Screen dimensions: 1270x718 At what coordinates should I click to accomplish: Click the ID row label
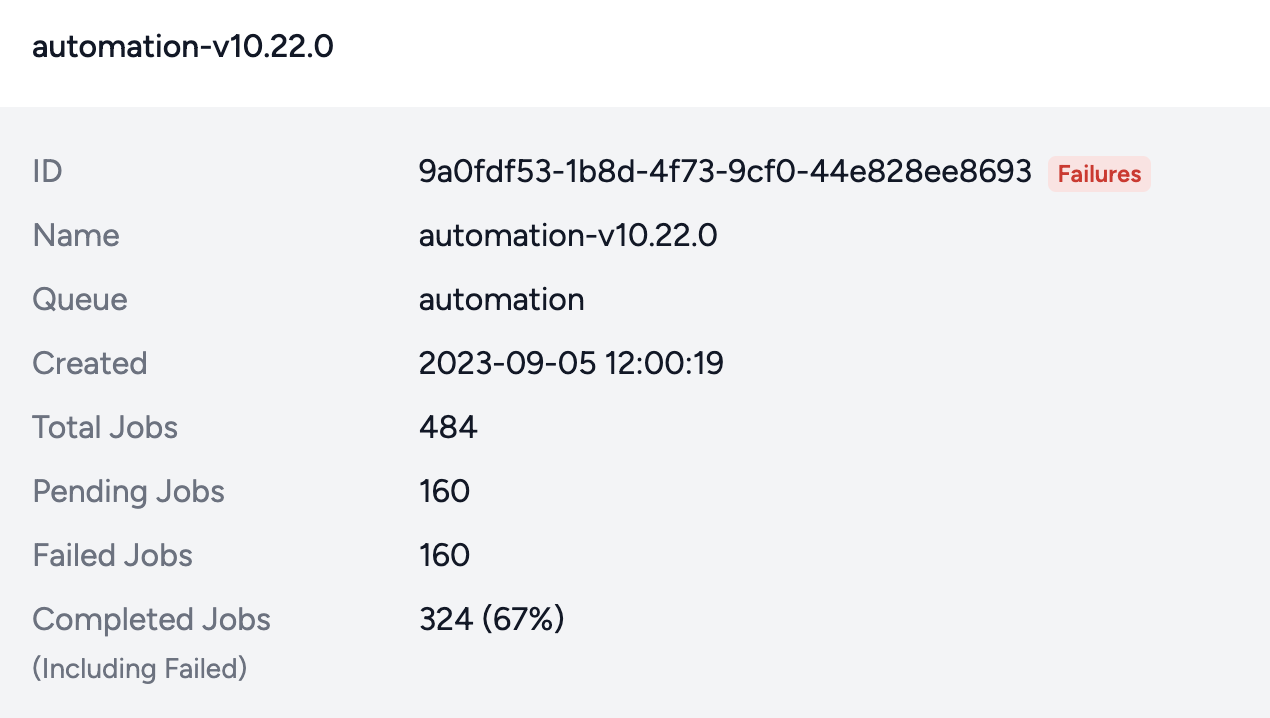47,171
